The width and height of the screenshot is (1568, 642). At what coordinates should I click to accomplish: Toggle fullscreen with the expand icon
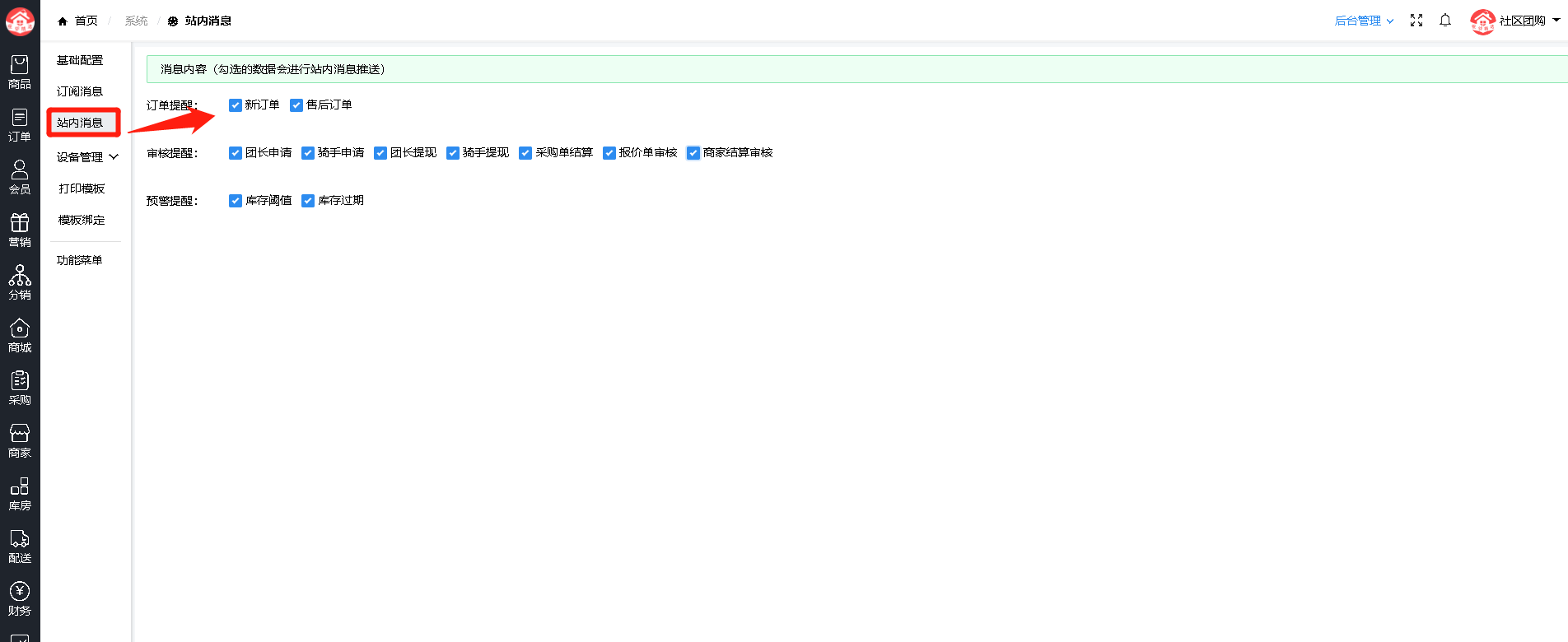[1416, 21]
